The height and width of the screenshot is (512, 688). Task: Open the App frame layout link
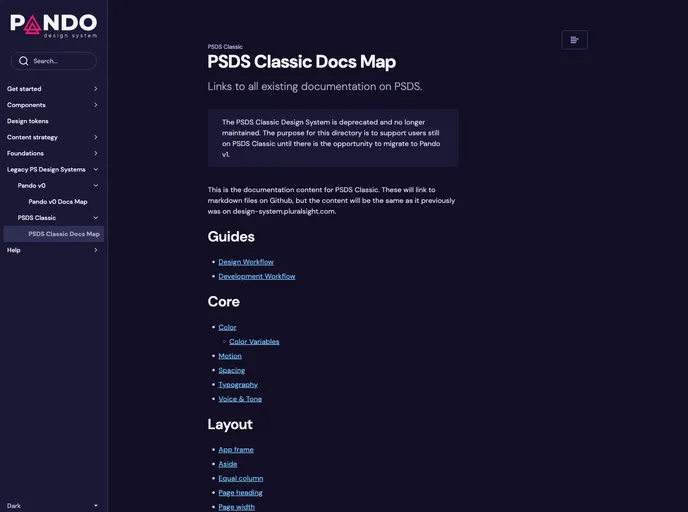(x=236, y=450)
